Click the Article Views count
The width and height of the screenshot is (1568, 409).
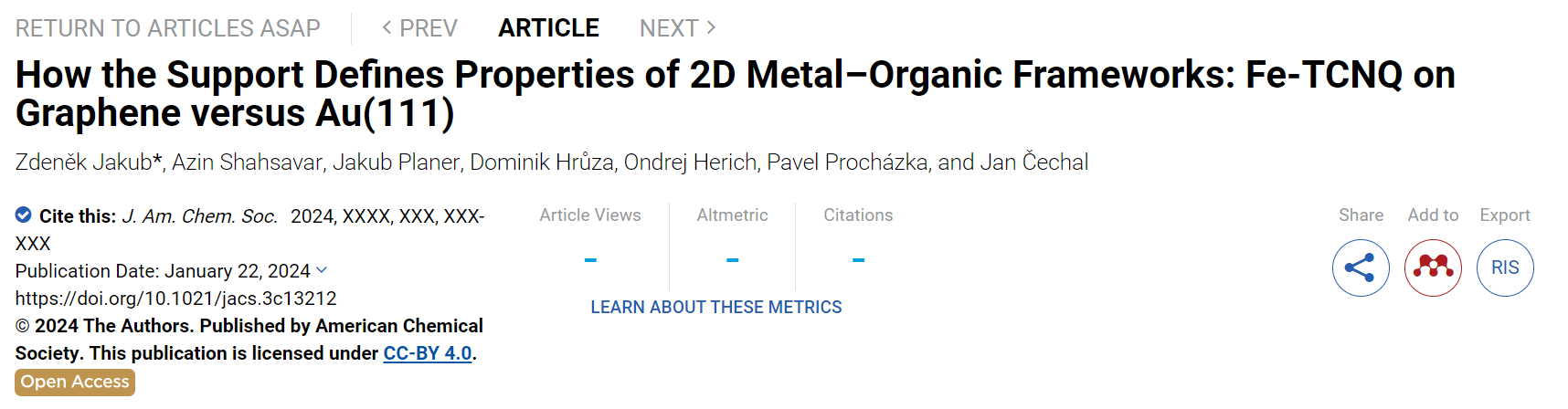[590, 260]
